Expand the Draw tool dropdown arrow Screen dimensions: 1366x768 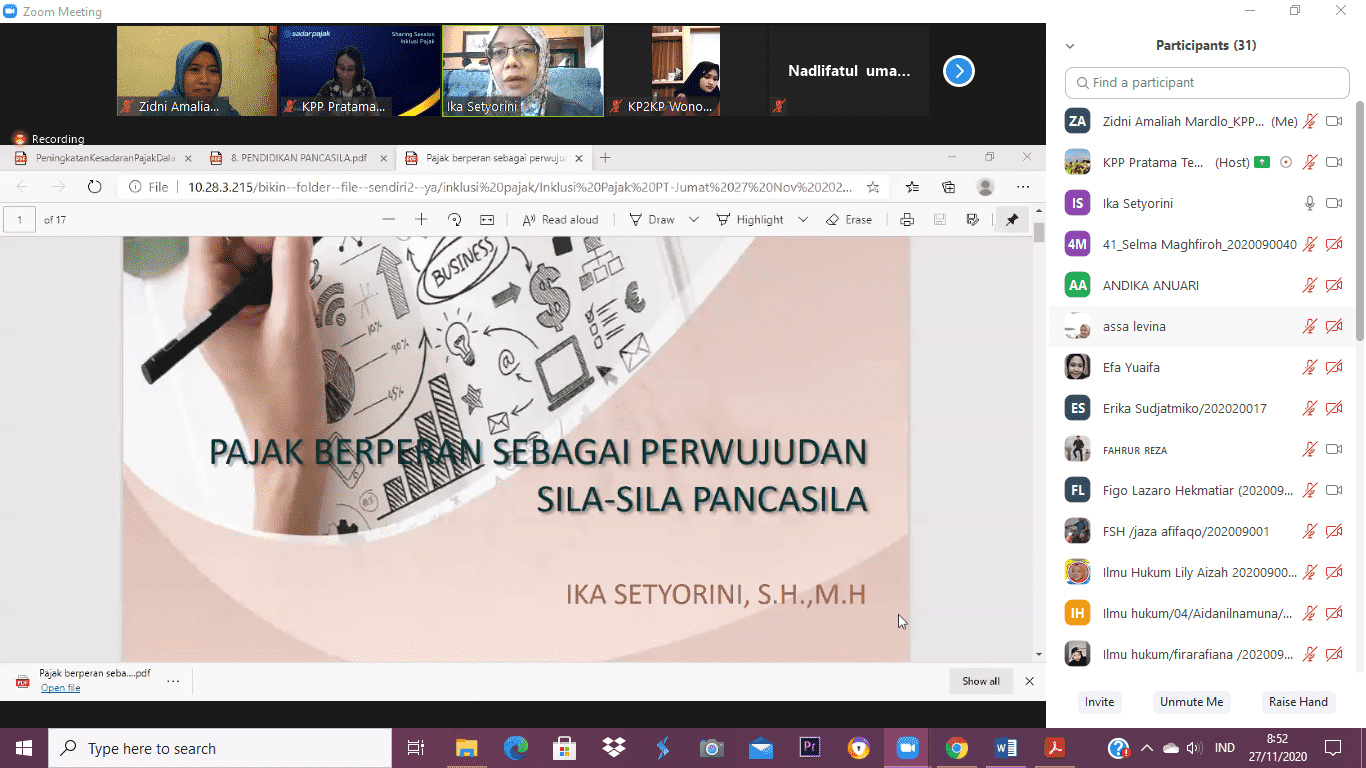click(x=694, y=220)
